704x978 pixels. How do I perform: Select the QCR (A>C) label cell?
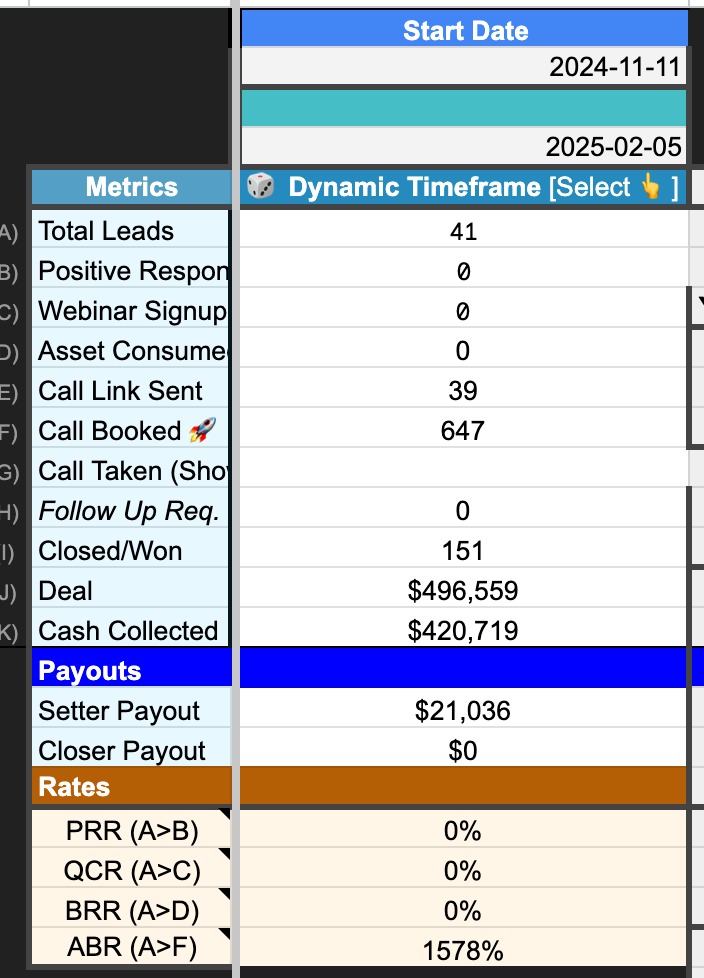tap(131, 869)
